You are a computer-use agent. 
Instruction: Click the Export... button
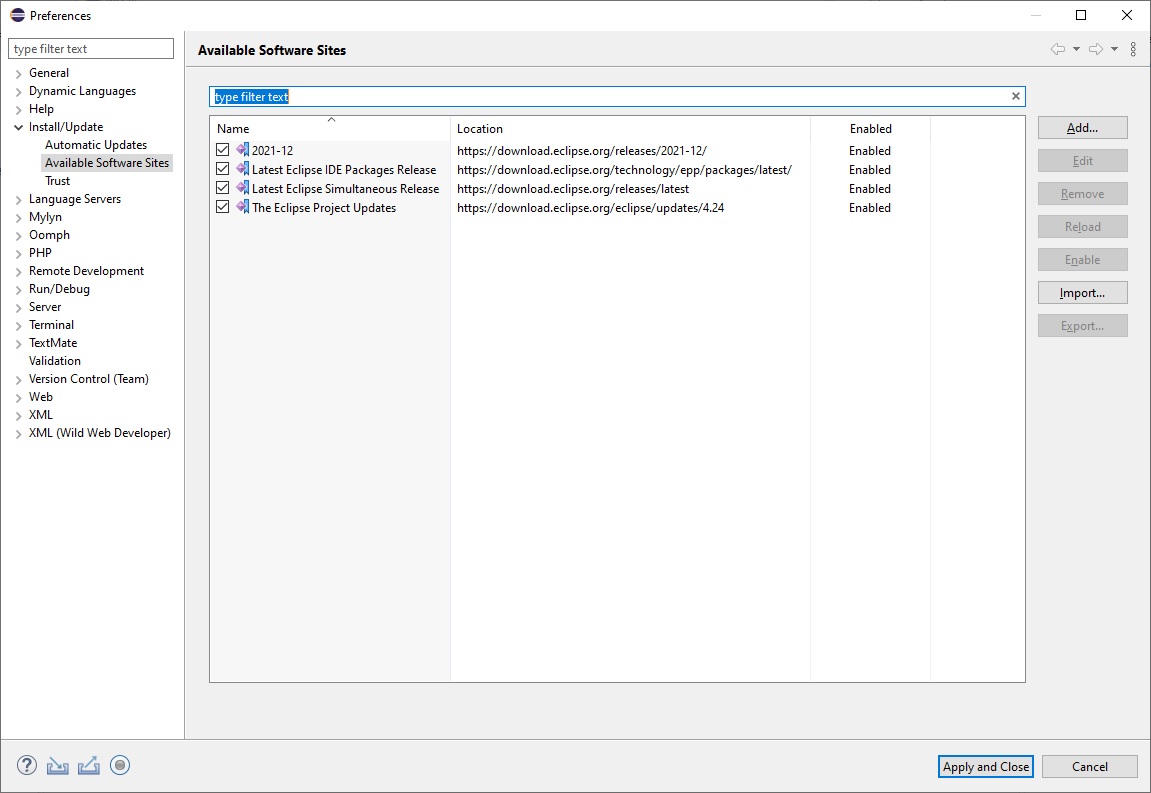click(x=1083, y=326)
